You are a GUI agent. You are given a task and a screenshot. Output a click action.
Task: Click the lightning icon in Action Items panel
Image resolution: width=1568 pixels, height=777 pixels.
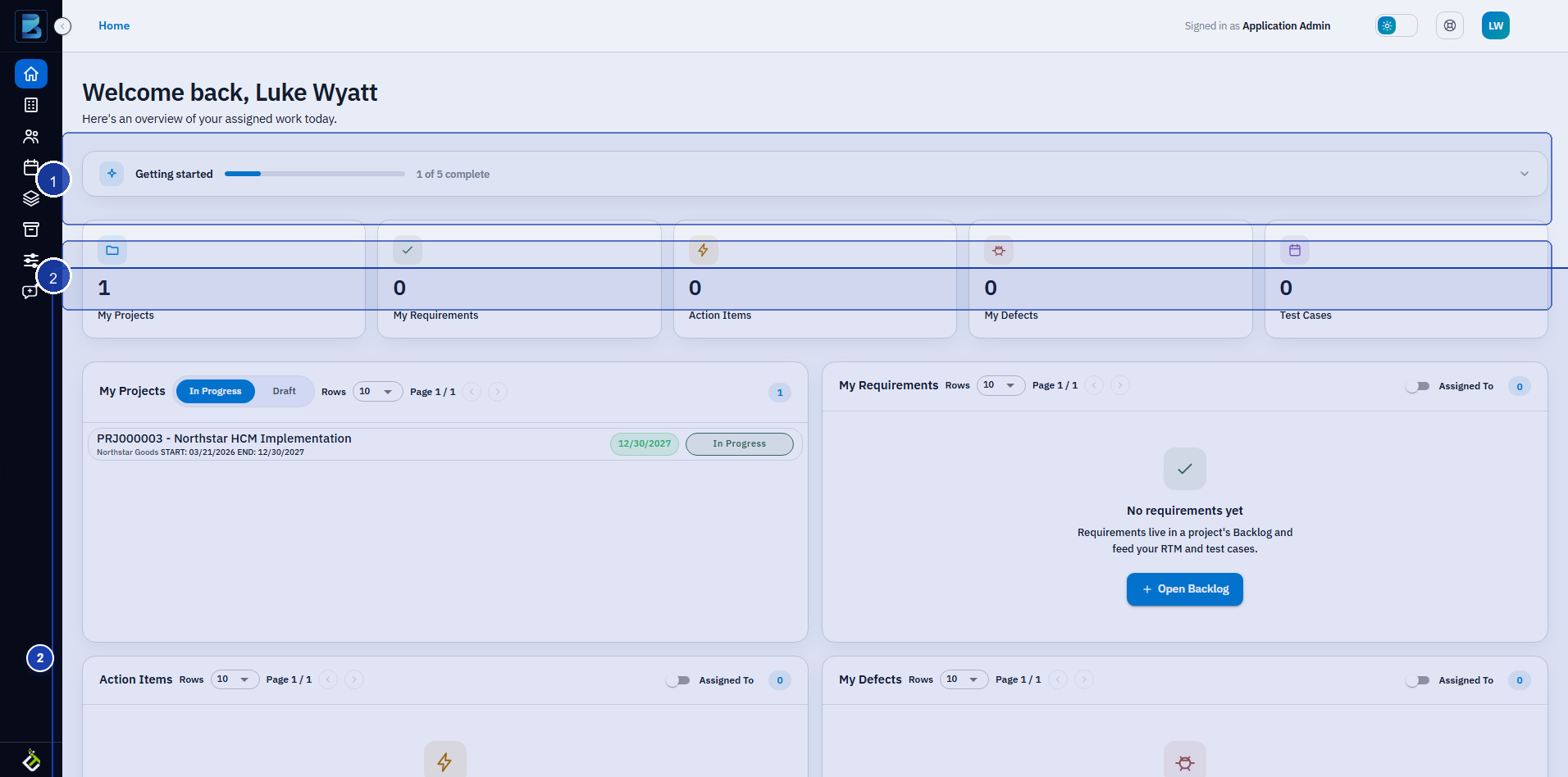pyautogui.click(x=445, y=761)
